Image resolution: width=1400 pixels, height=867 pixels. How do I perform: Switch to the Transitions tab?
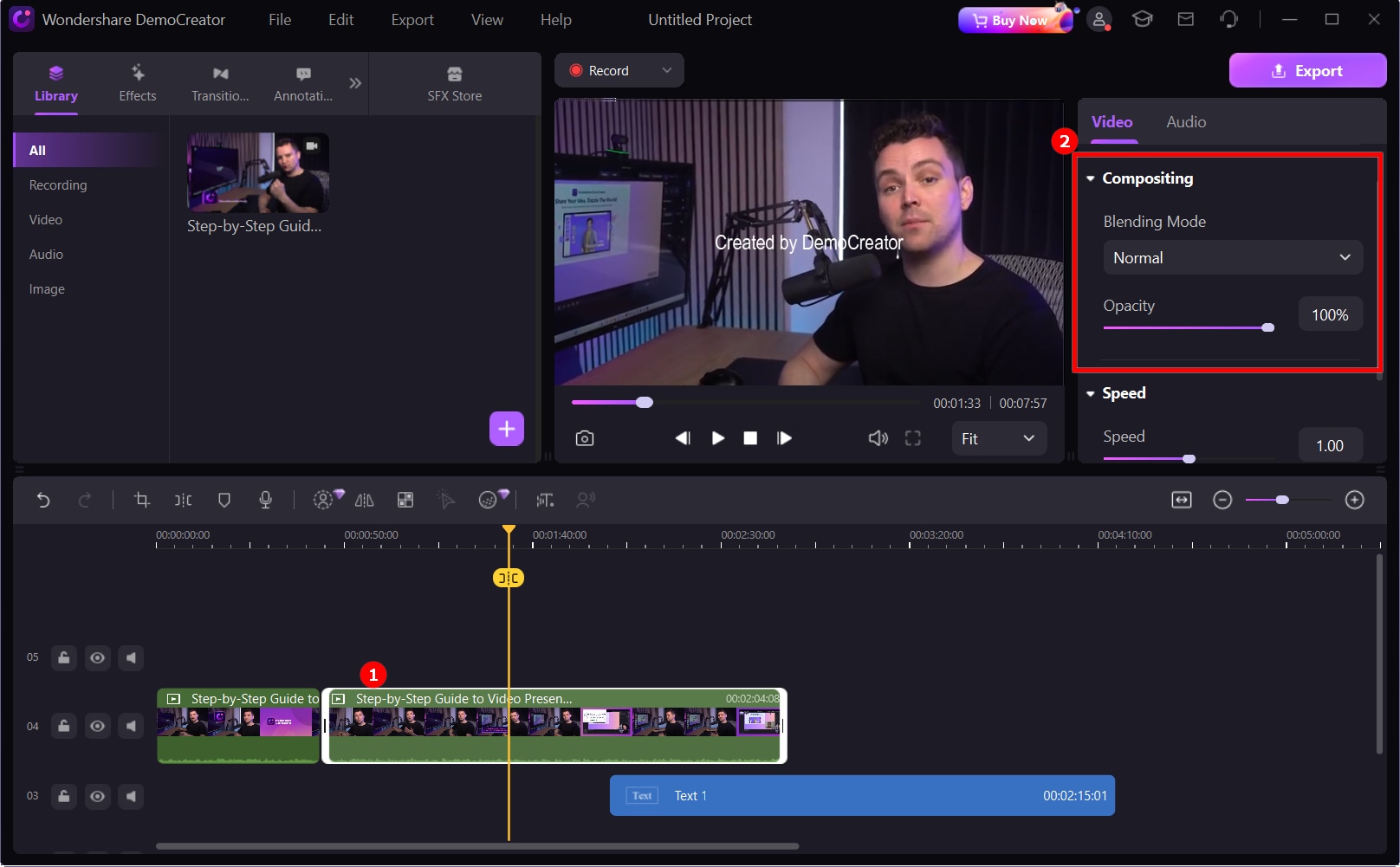pyautogui.click(x=220, y=84)
